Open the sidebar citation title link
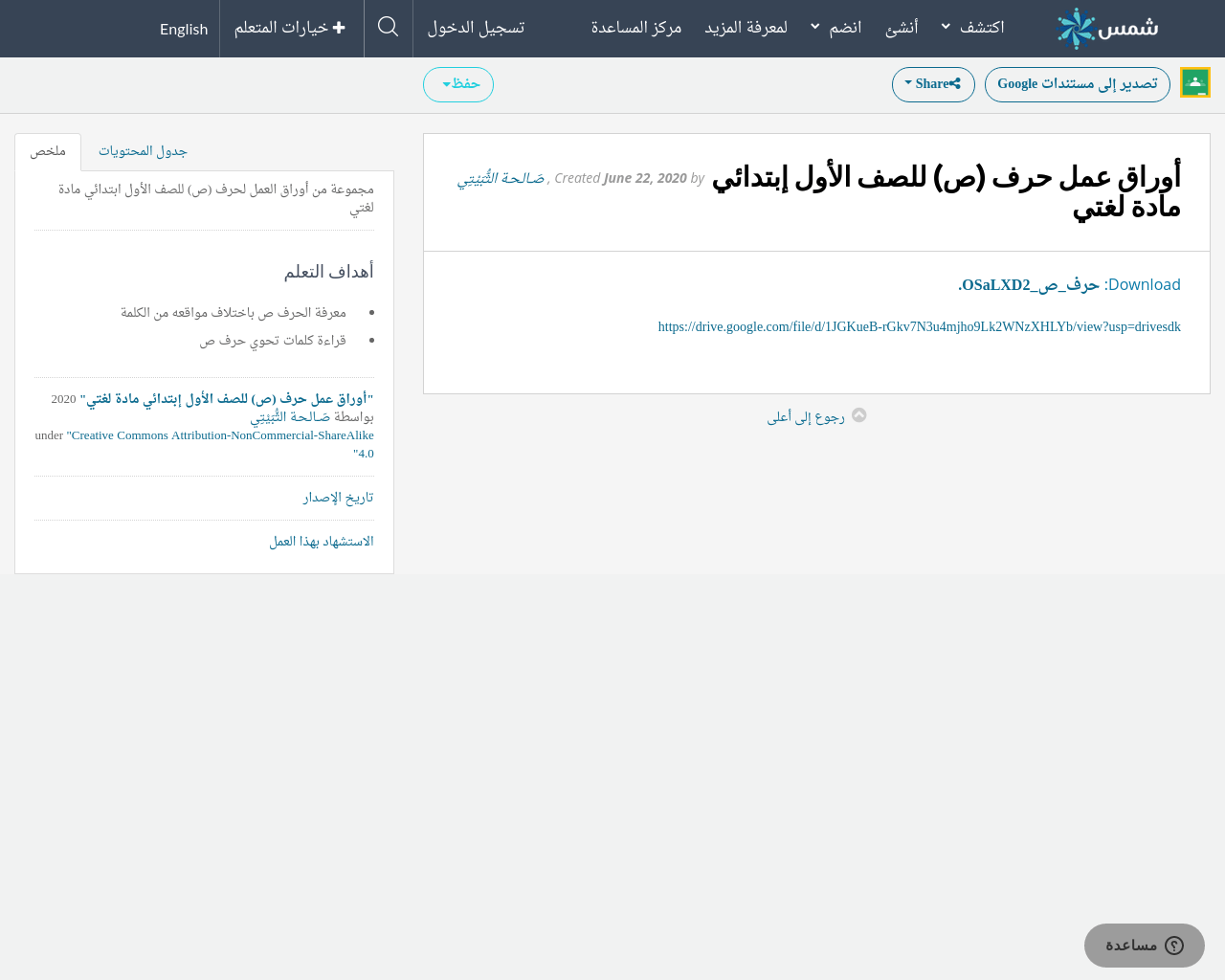This screenshot has width=1225, height=980. [x=227, y=398]
